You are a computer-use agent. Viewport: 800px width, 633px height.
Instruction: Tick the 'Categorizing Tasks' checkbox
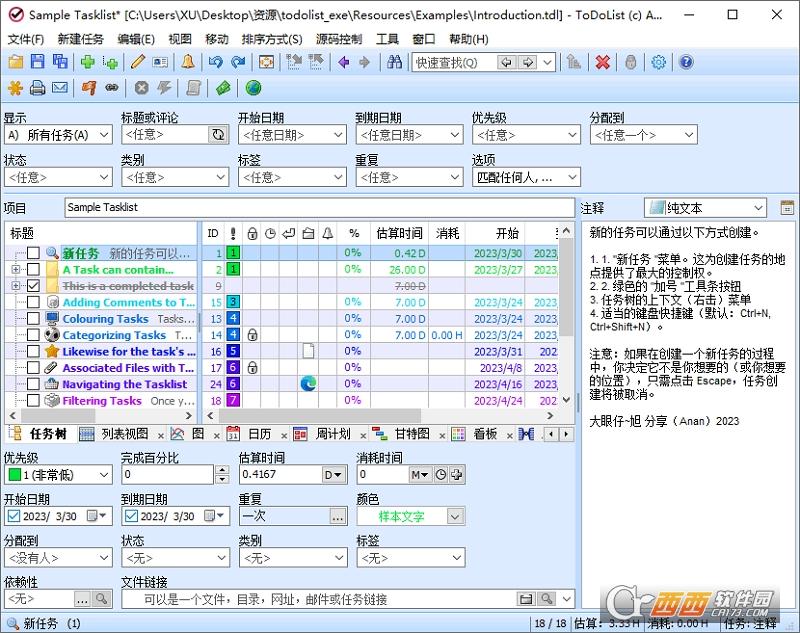(33, 335)
